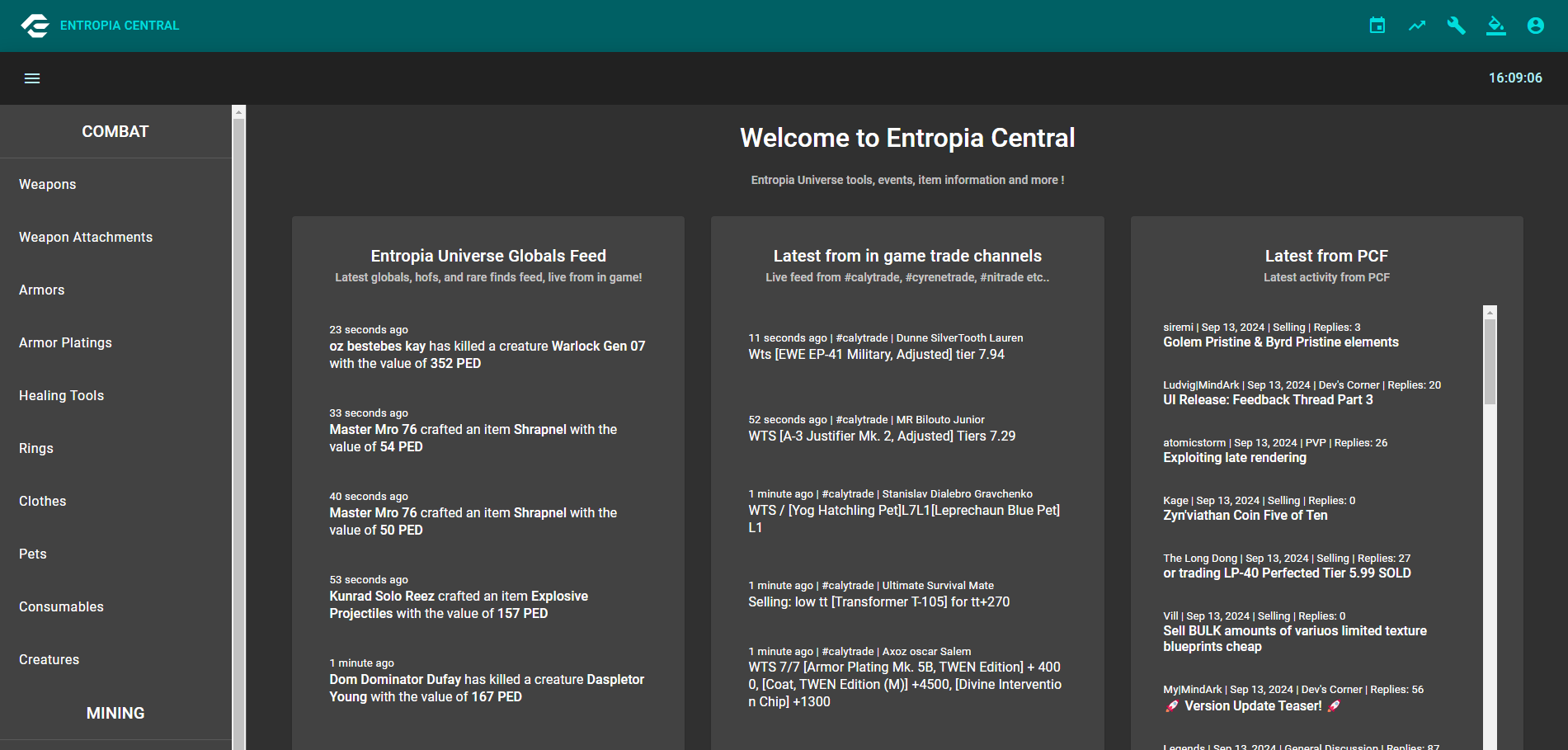Viewport: 1568px width, 750px height.
Task: Open Clothes in the sidebar
Action: point(115,502)
